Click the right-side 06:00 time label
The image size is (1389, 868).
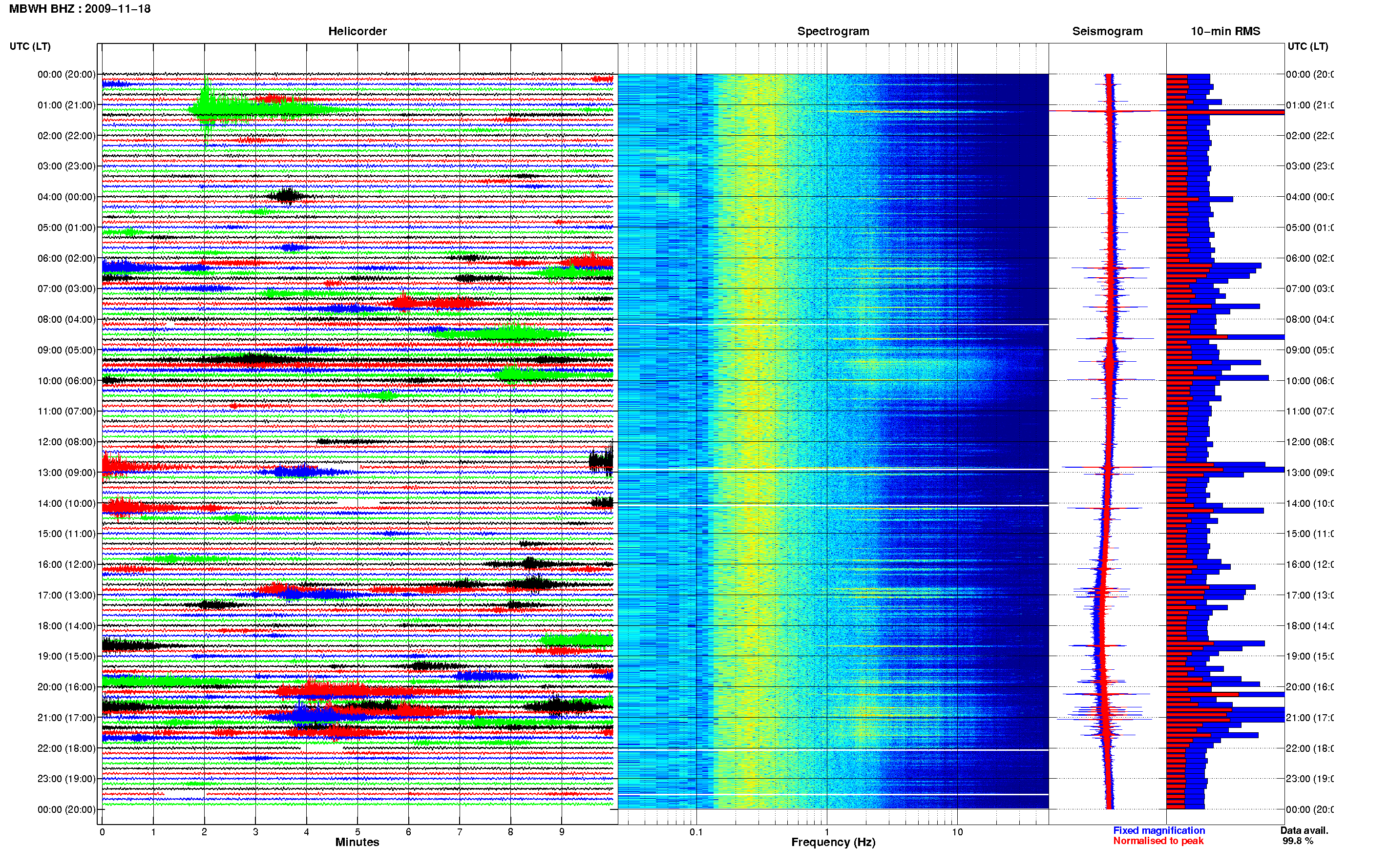click(x=1309, y=258)
